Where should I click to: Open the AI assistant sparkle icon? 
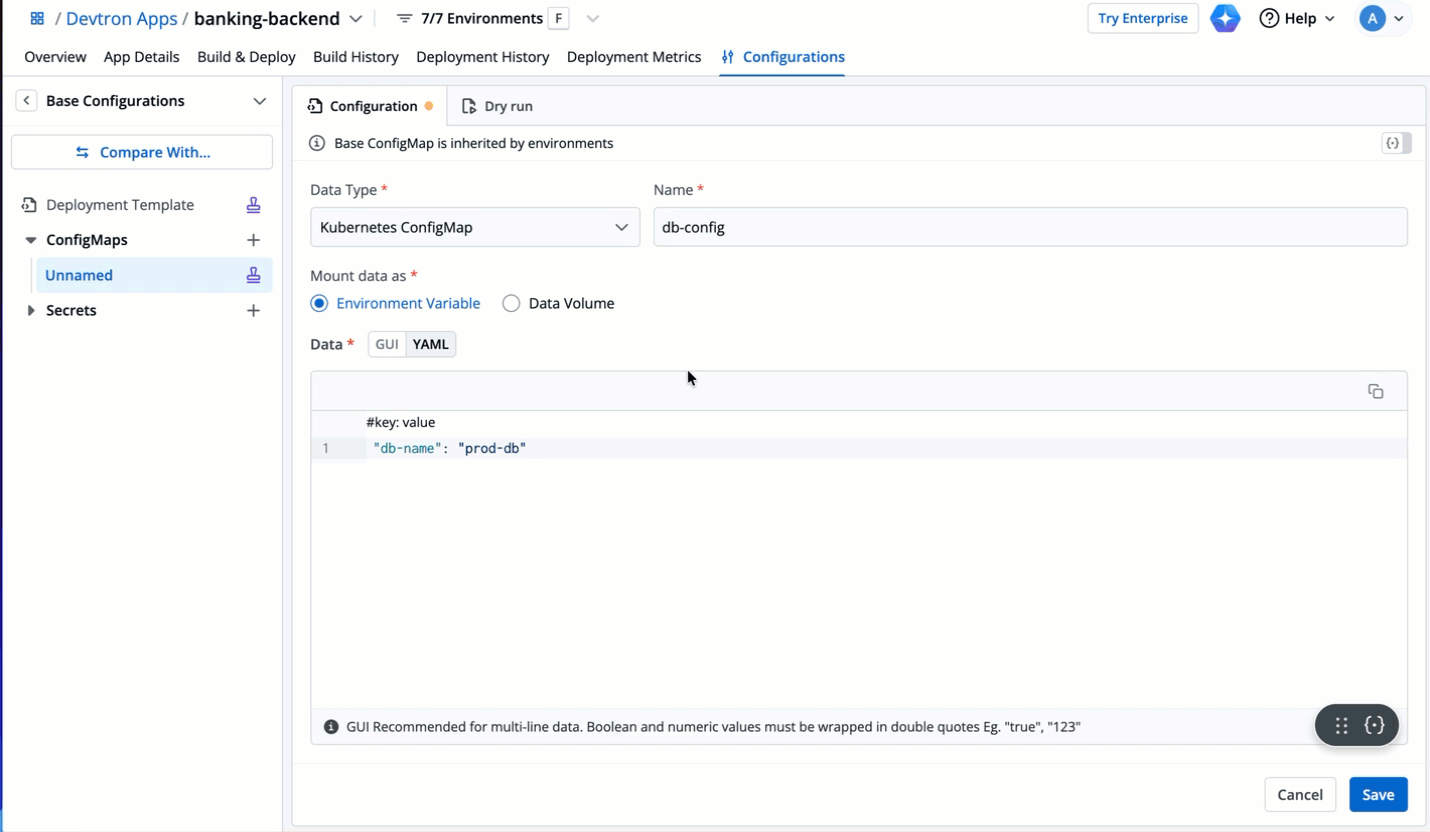(1225, 18)
